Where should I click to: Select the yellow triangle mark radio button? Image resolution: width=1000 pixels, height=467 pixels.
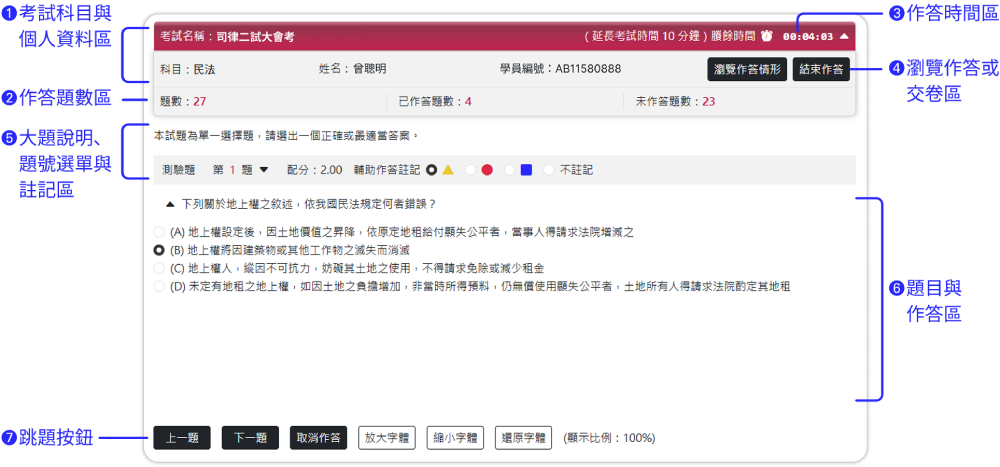(x=433, y=170)
